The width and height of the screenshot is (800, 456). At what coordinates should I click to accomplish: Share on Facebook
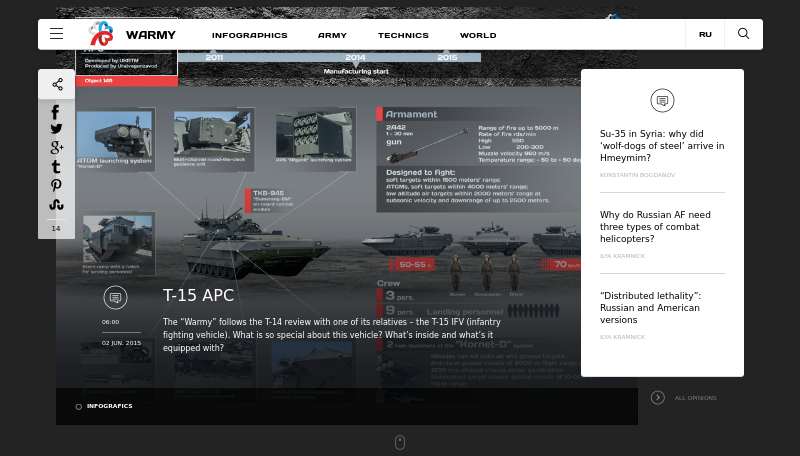pos(55,112)
